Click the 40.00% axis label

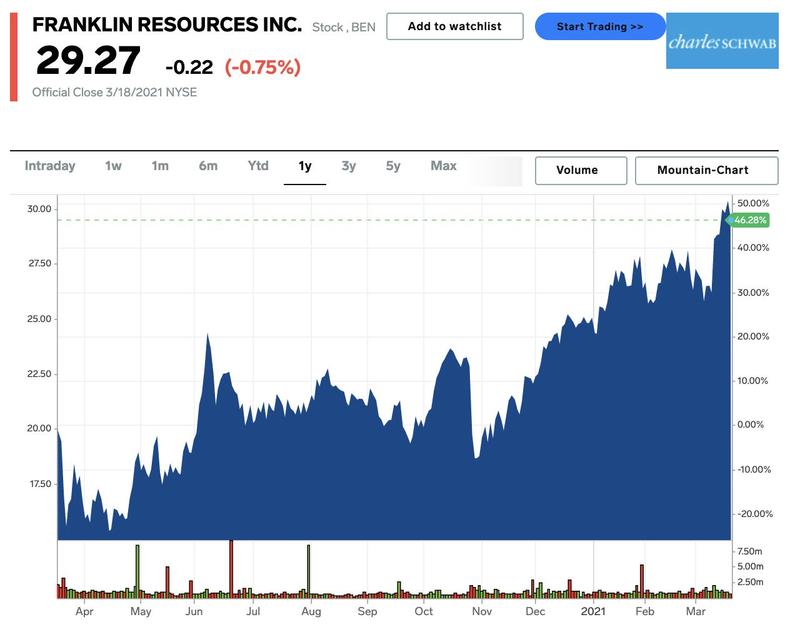(753, 248)
